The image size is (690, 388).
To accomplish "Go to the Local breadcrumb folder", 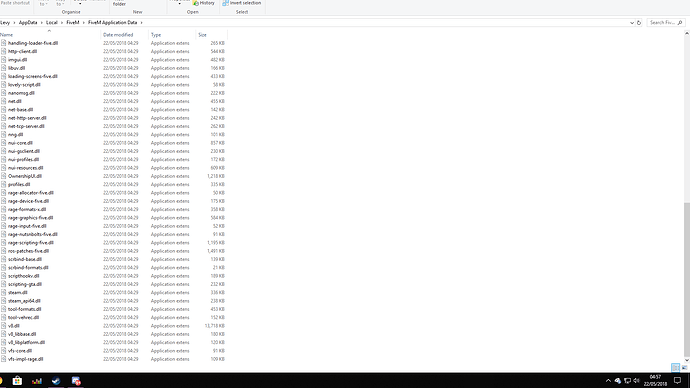I will pos(52,22).
